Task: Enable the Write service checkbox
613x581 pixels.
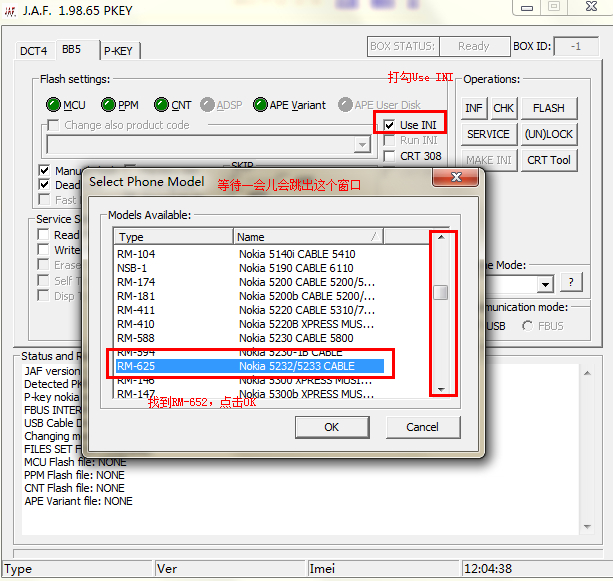Action: click(x=43, y=249)
